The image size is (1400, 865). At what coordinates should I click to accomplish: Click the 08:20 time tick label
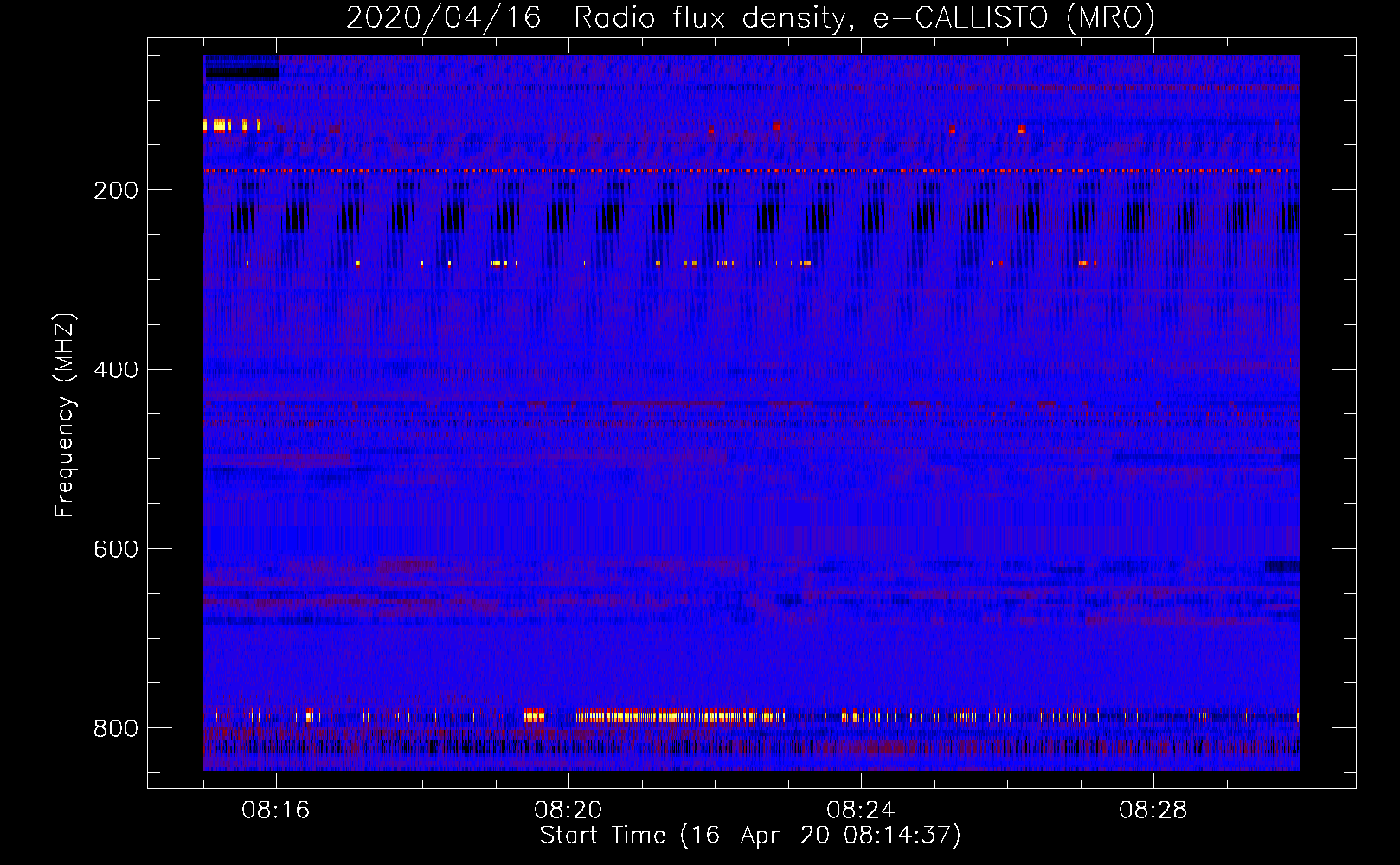tap(568, 811)
